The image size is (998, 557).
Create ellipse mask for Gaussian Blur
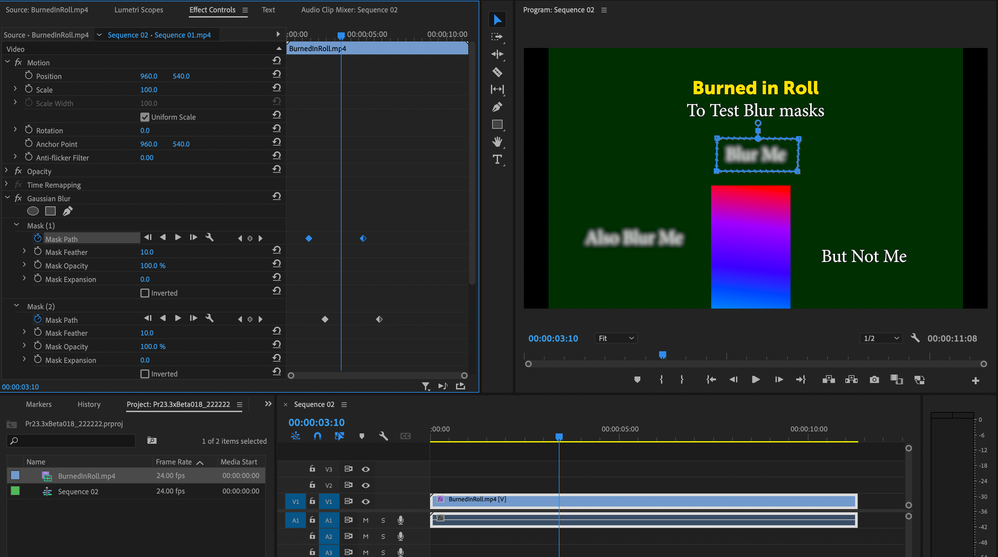point(33,211)
